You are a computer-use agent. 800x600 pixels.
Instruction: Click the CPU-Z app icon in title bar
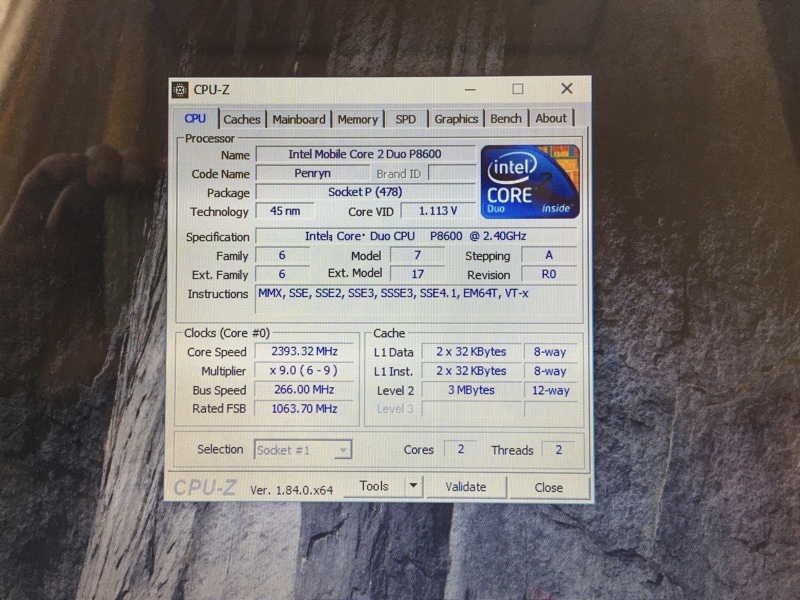180,90
